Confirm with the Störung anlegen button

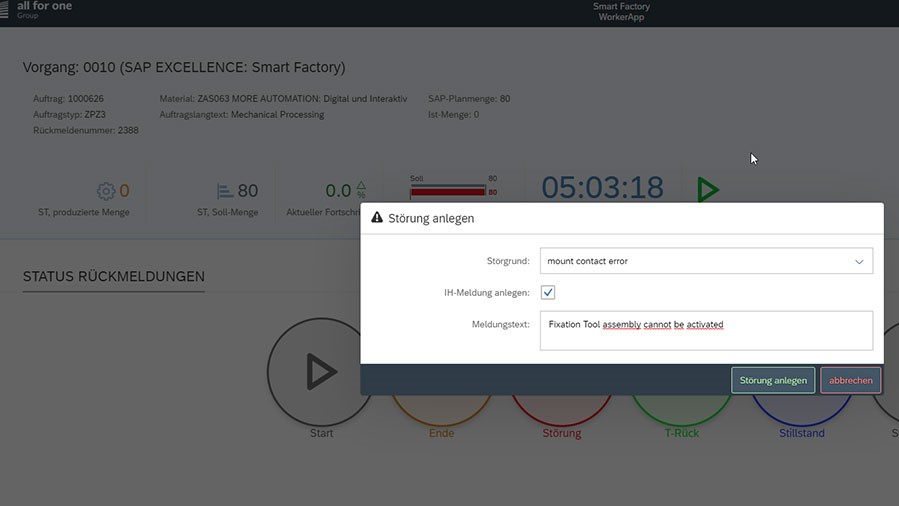pyautogui.click(x=773, y=380)
